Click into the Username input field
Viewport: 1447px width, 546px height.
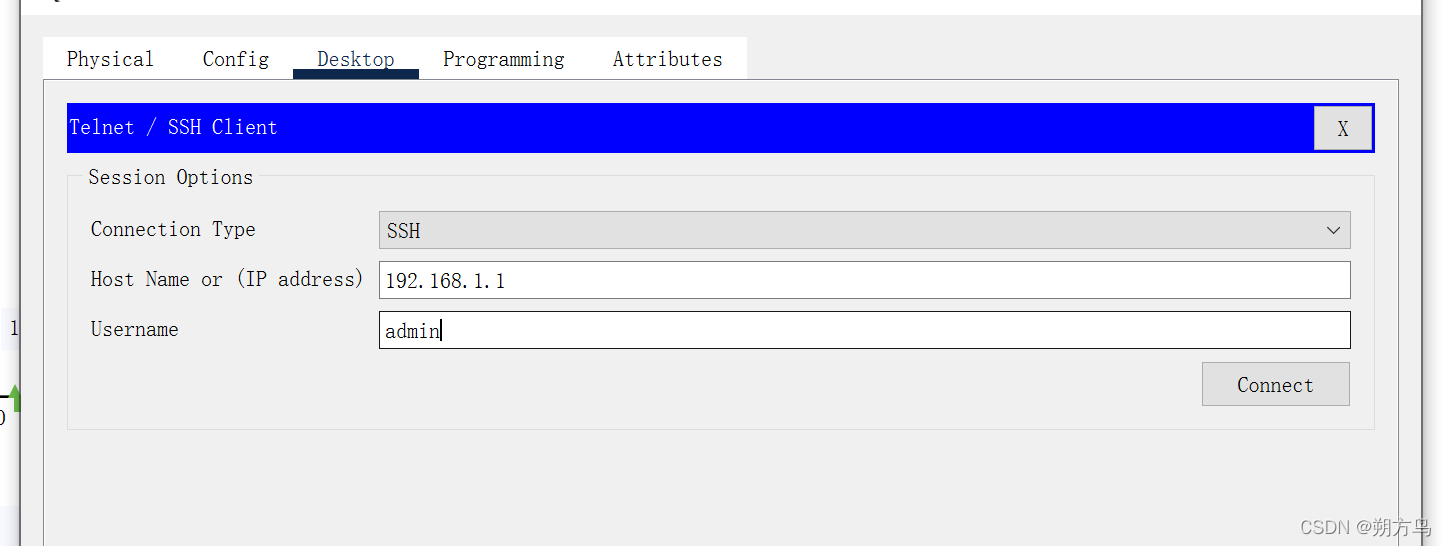click(864, 330)
